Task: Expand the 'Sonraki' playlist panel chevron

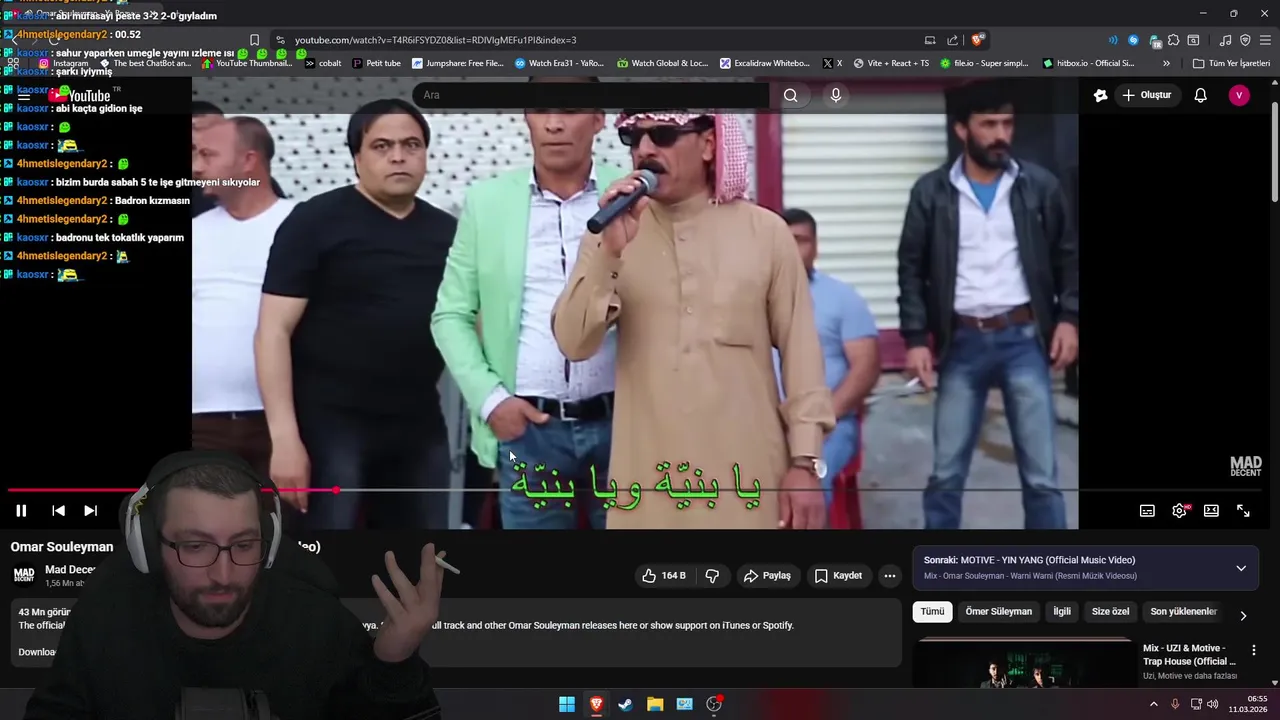Action: (1241, 568)
